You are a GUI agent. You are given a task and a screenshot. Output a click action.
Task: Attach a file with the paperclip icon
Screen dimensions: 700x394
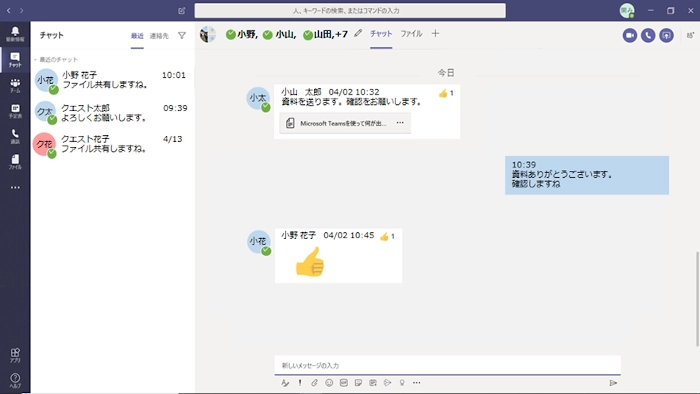315,383
